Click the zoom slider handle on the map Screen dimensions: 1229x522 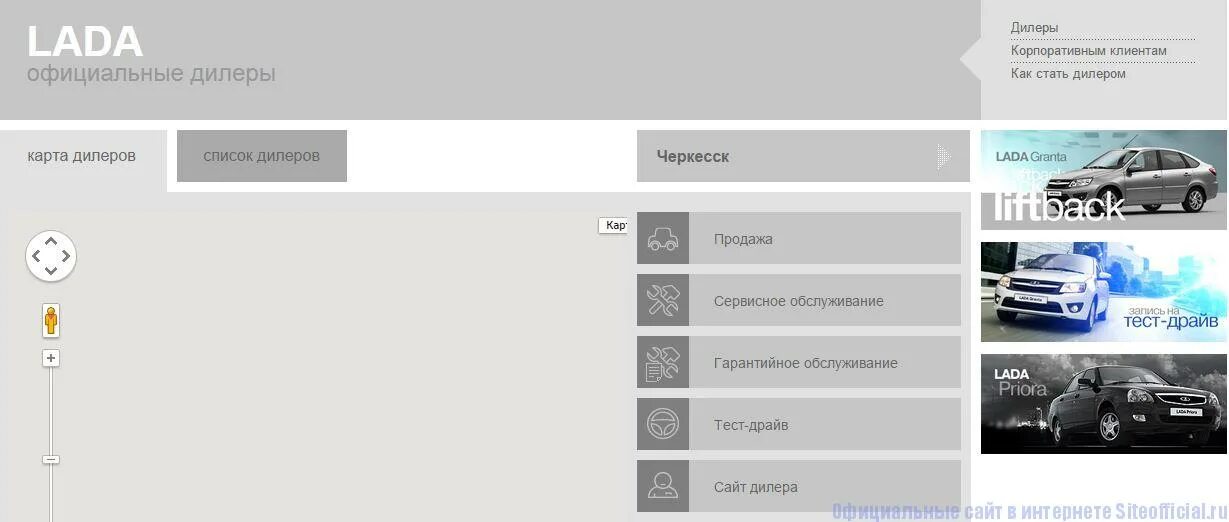coord(51,459)
